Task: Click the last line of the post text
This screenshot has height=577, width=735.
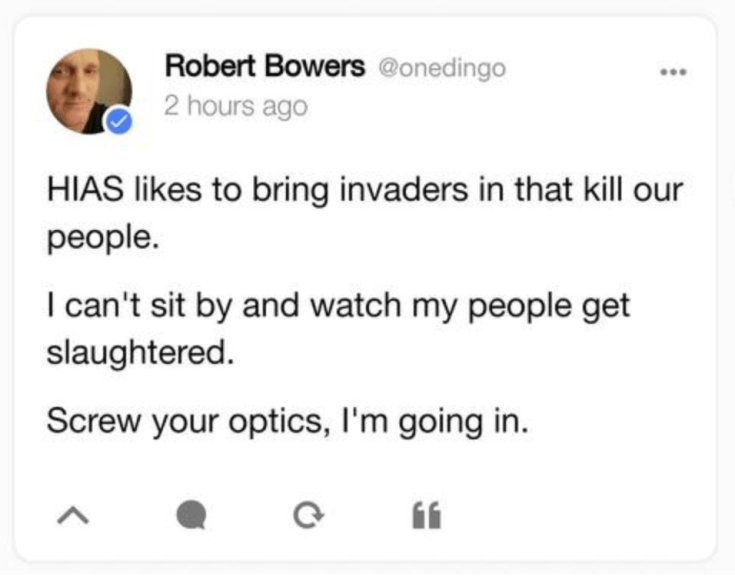Action: tap(286, 420)
